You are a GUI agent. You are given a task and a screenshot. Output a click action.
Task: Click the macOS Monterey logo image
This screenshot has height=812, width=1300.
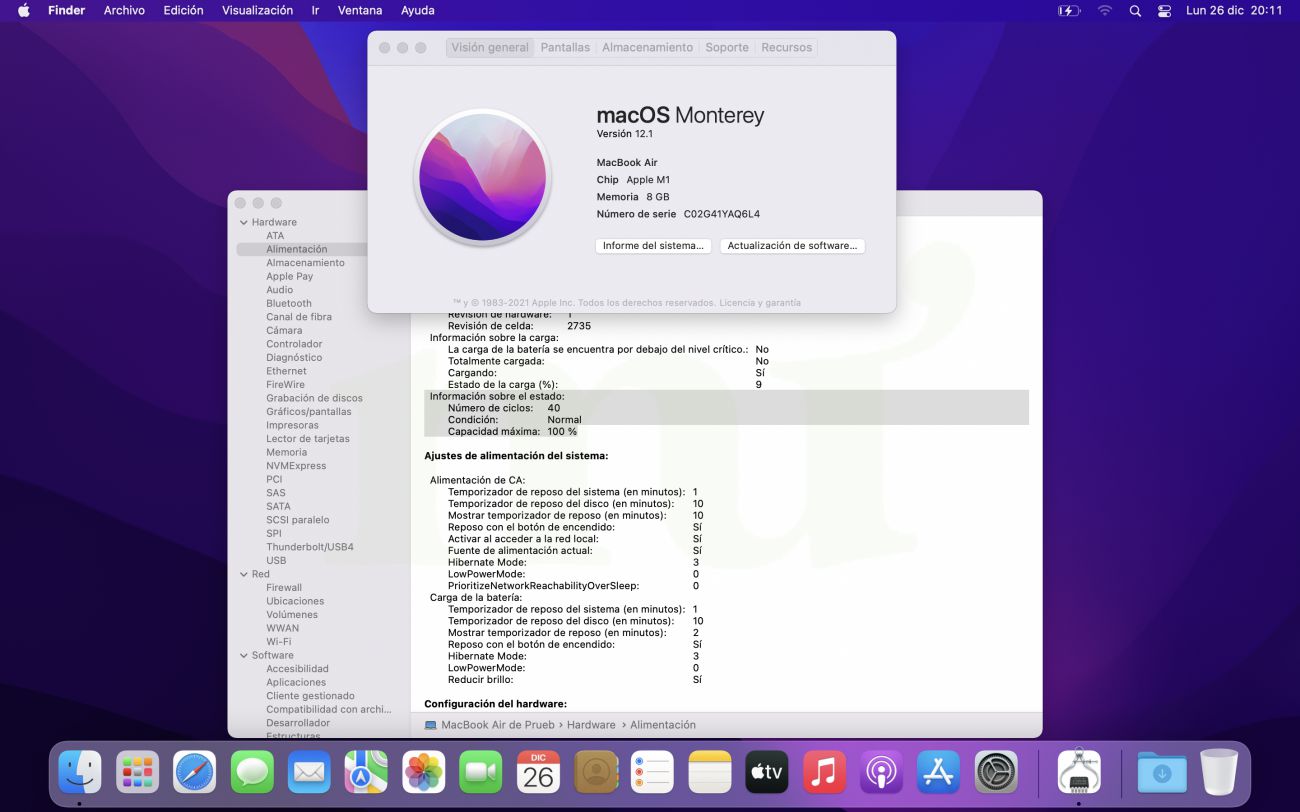[483, 177]
